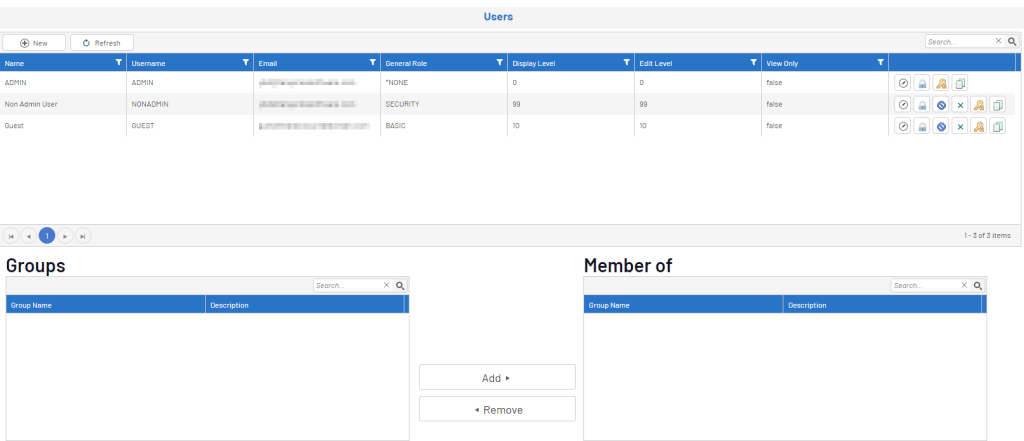Click Remove button between group lists
The image size is (1024, 441).
497,409
